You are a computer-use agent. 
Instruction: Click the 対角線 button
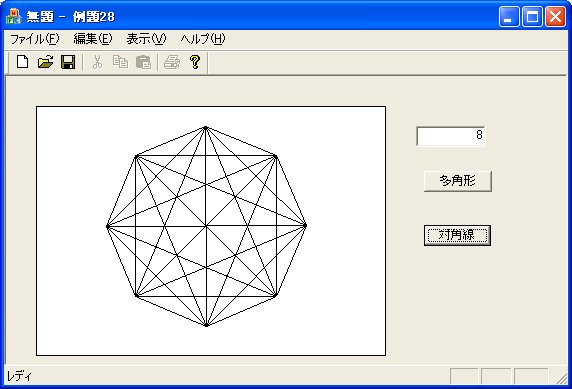[x=457, y=235]
